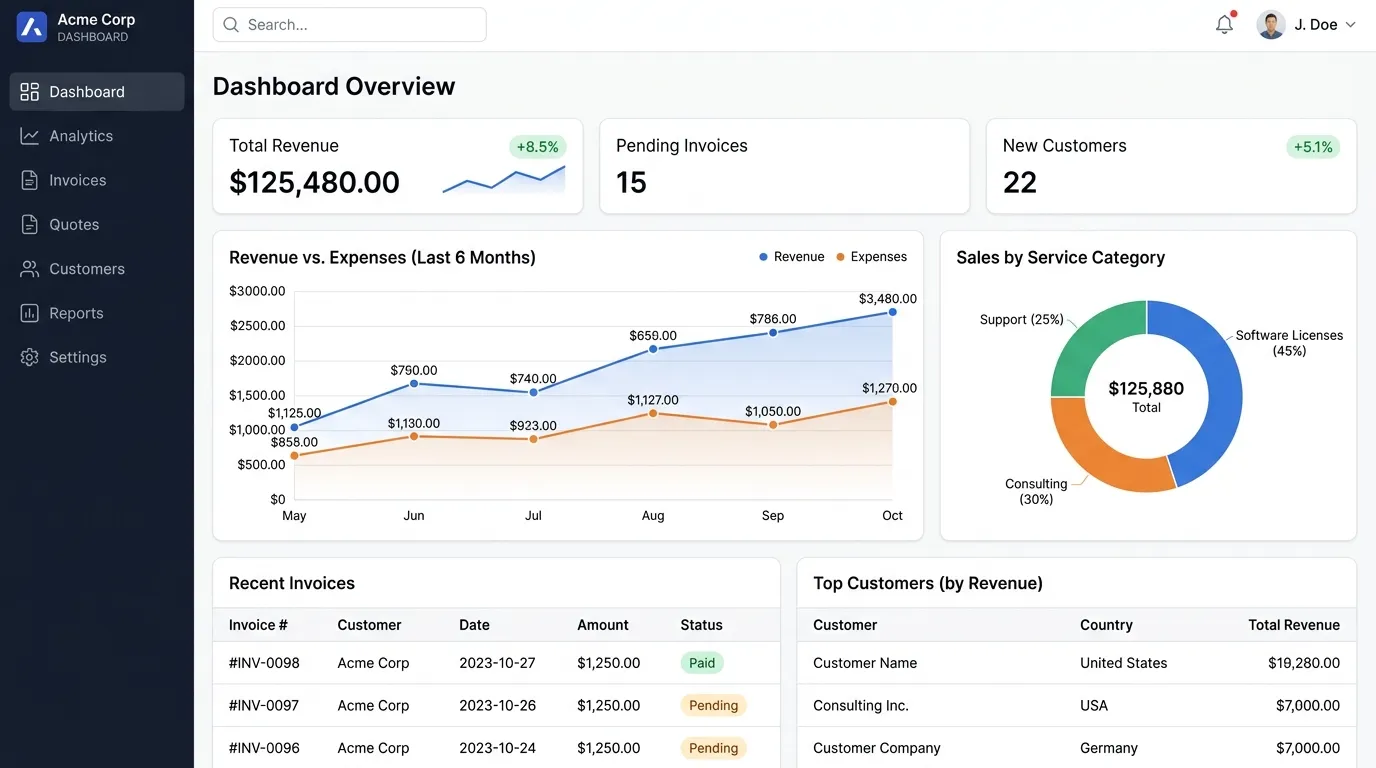
Task: Expand the J. Doe account dropdown chevron
Action: coord(1350,25)
